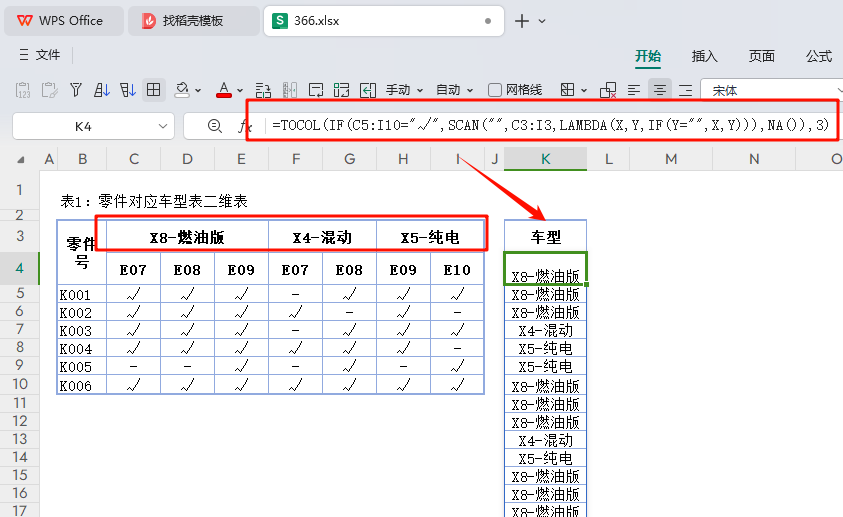
Task: Click the unsaved dot on 366.xlsx tab
Action: (488, 21)
